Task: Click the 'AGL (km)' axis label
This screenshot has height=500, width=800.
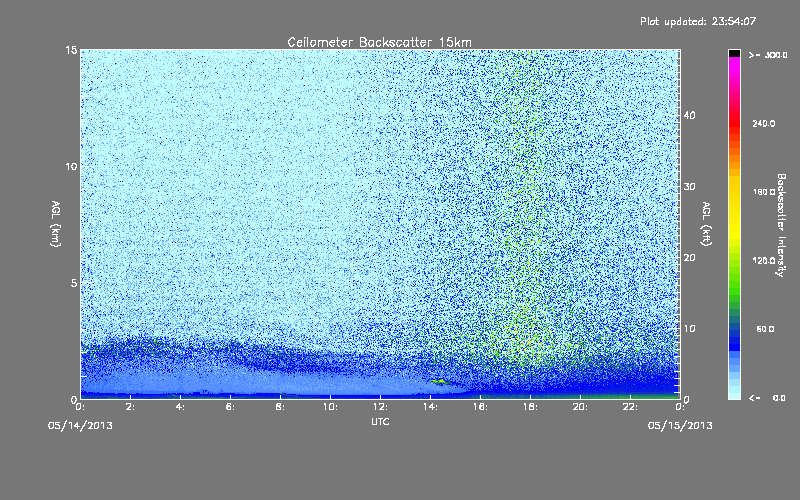Action: 56,224
